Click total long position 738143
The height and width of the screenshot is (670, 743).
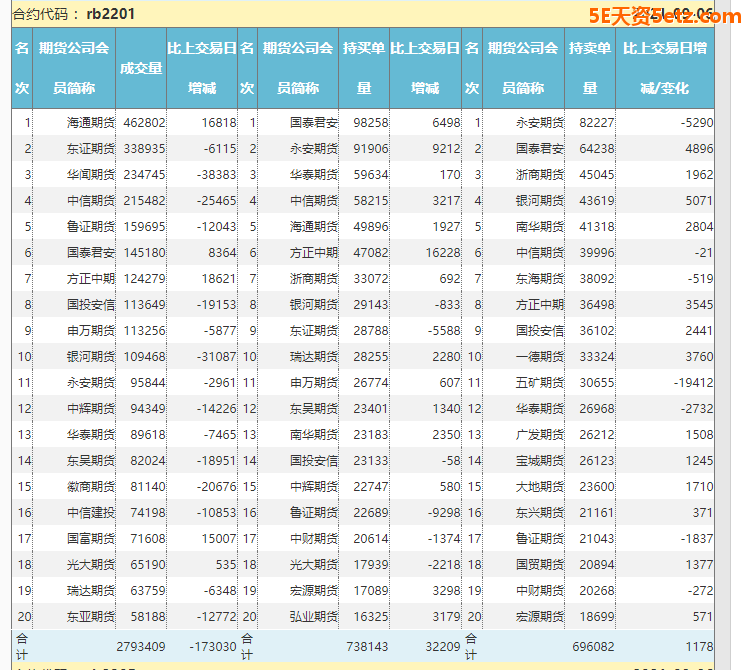click(367, 647)
